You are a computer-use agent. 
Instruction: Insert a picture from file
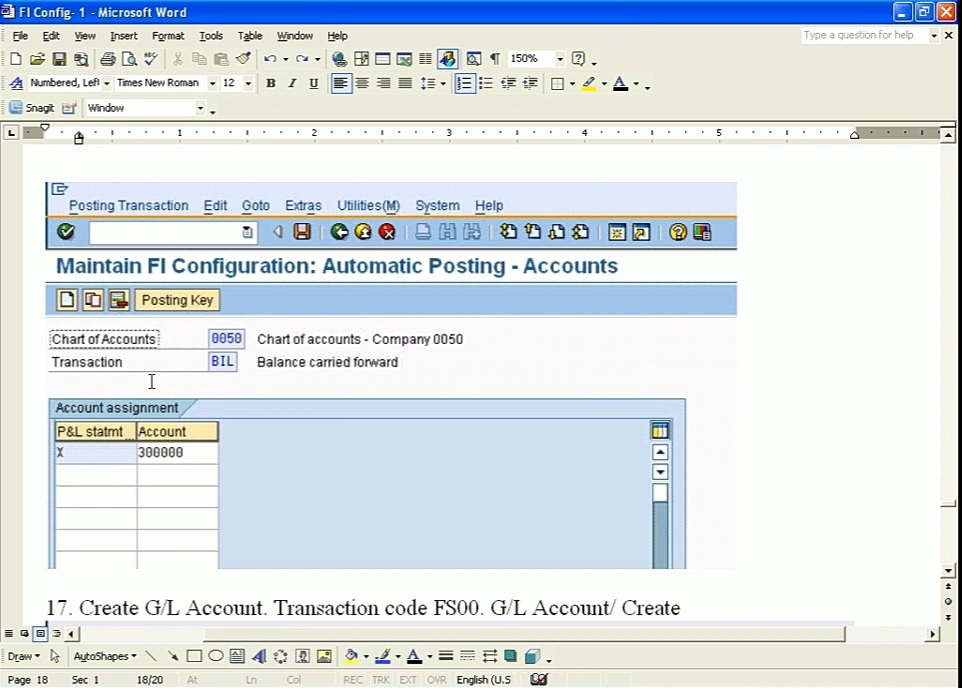(324, 656)
